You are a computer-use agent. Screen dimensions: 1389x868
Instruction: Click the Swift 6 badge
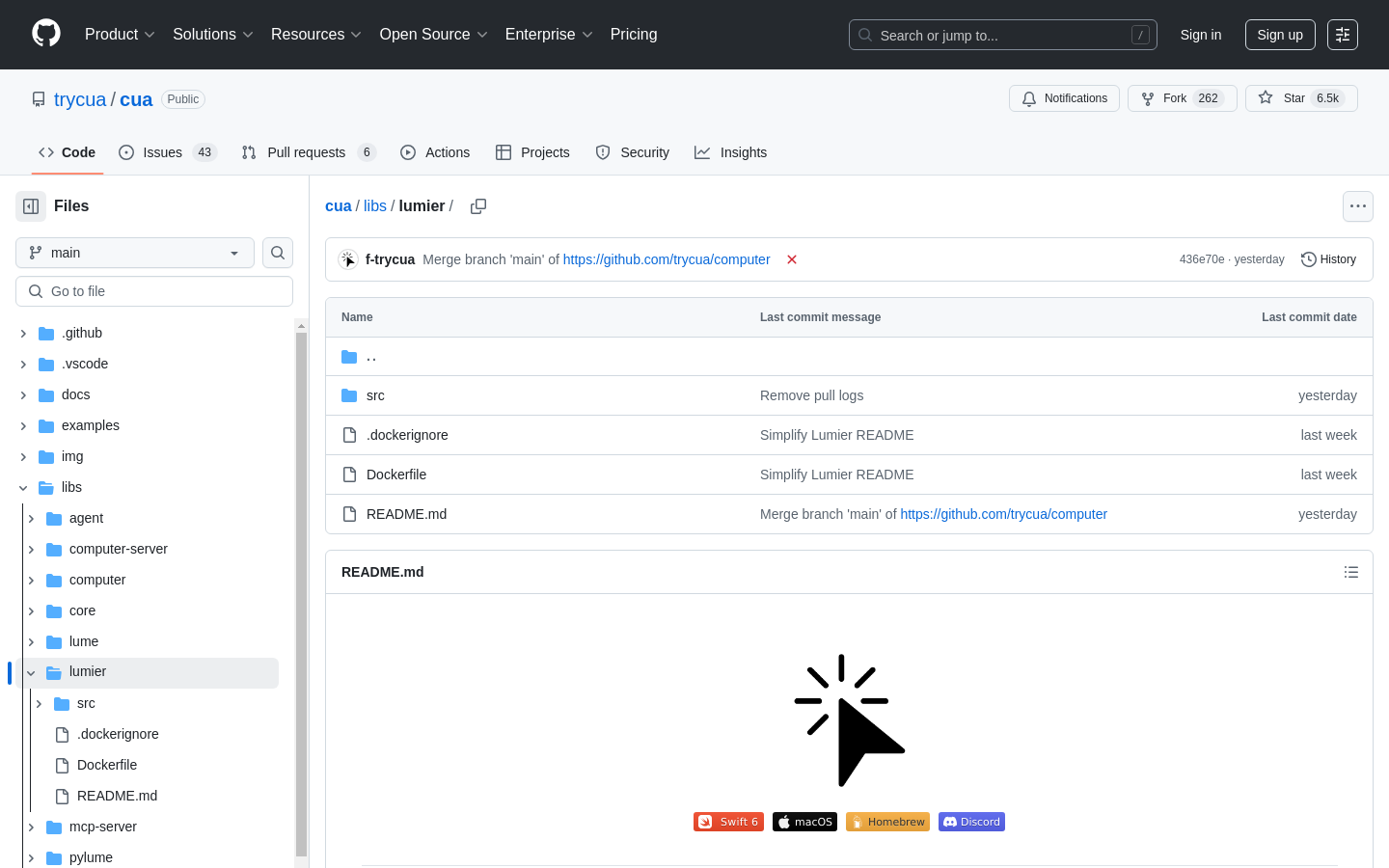[728, 822]
